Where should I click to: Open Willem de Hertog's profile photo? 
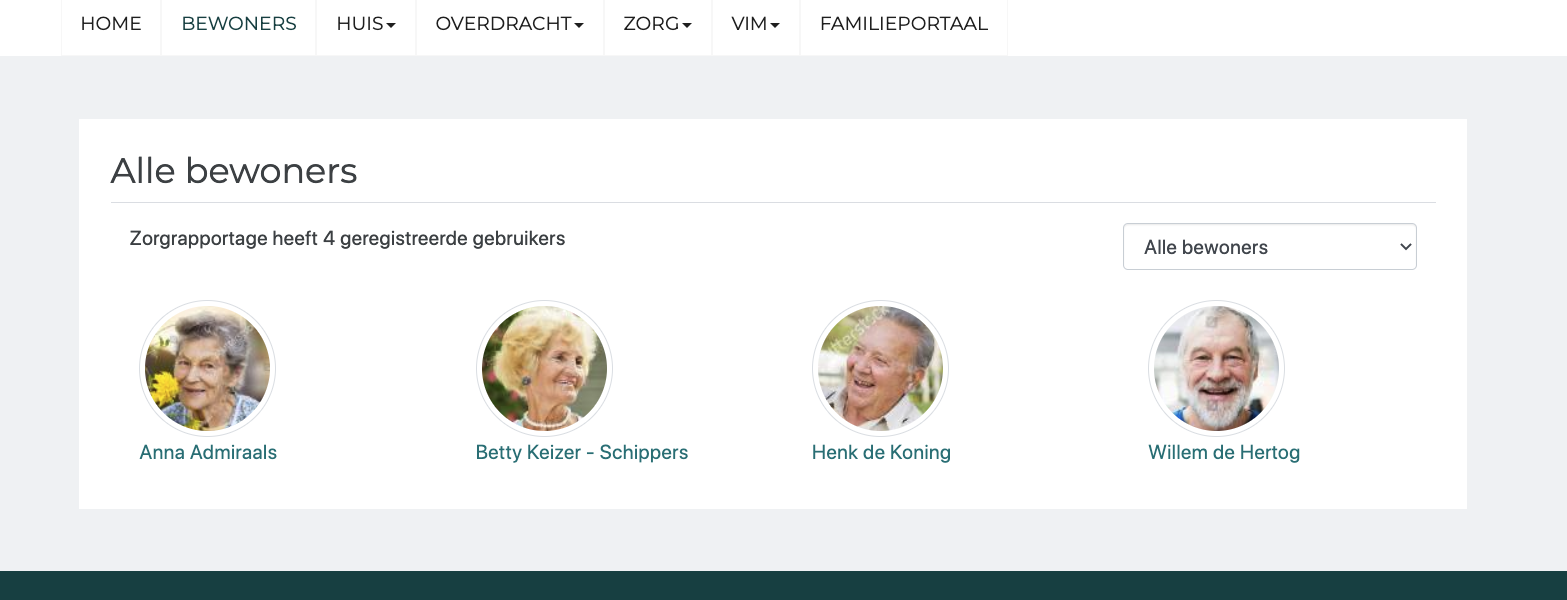coord(1216,368)
